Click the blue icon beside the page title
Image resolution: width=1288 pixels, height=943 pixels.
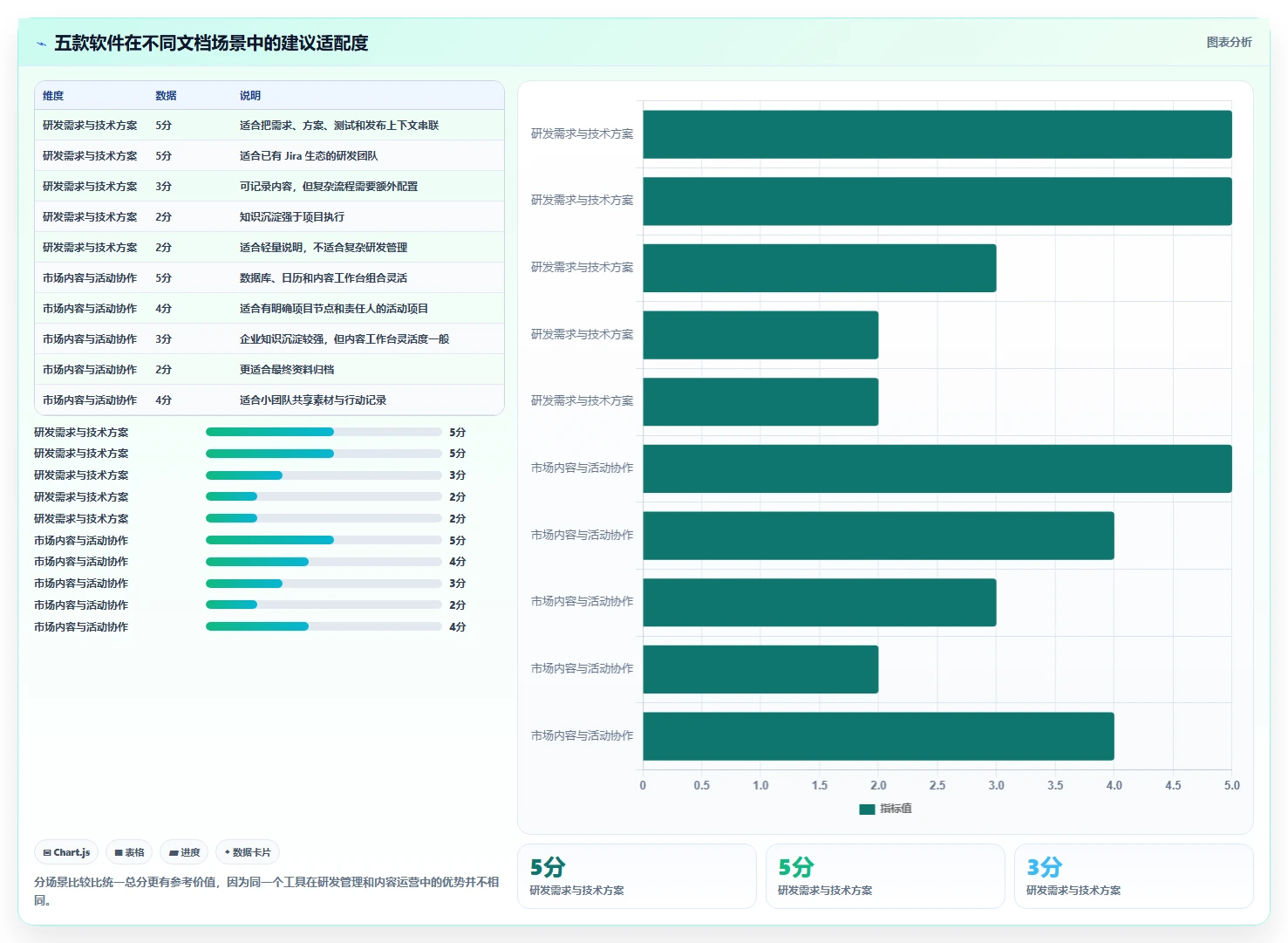(41, 44)
